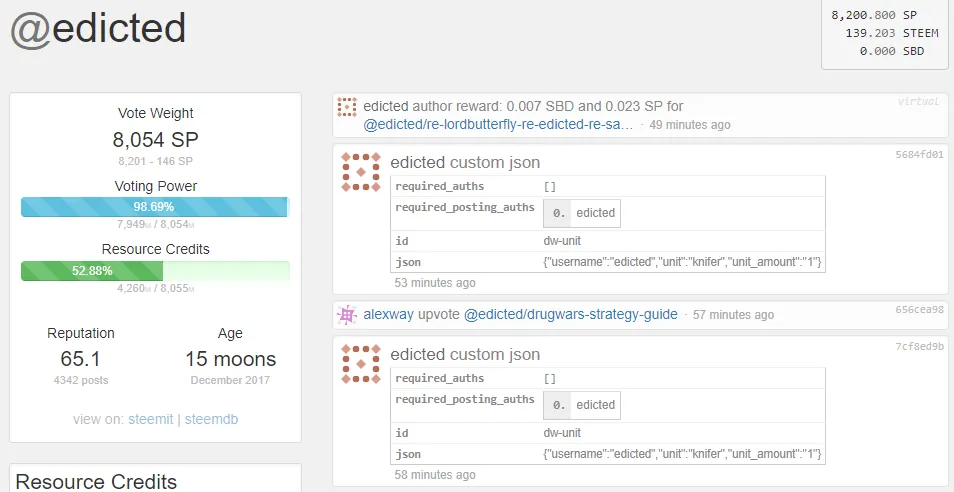Click the Resource Credits 52.88% bar
This screenshot has width=954, height=492.
coord(155,271)
